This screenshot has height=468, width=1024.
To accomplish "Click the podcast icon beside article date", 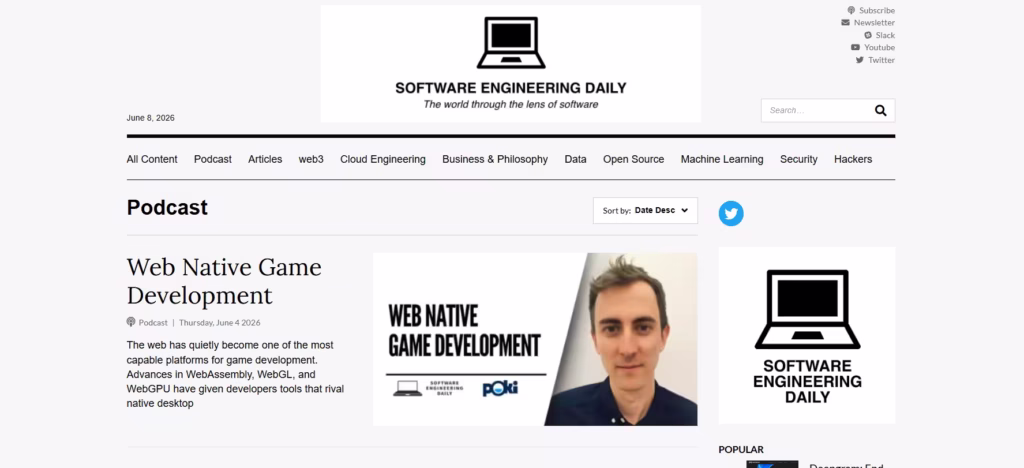I will click(131, 322).
